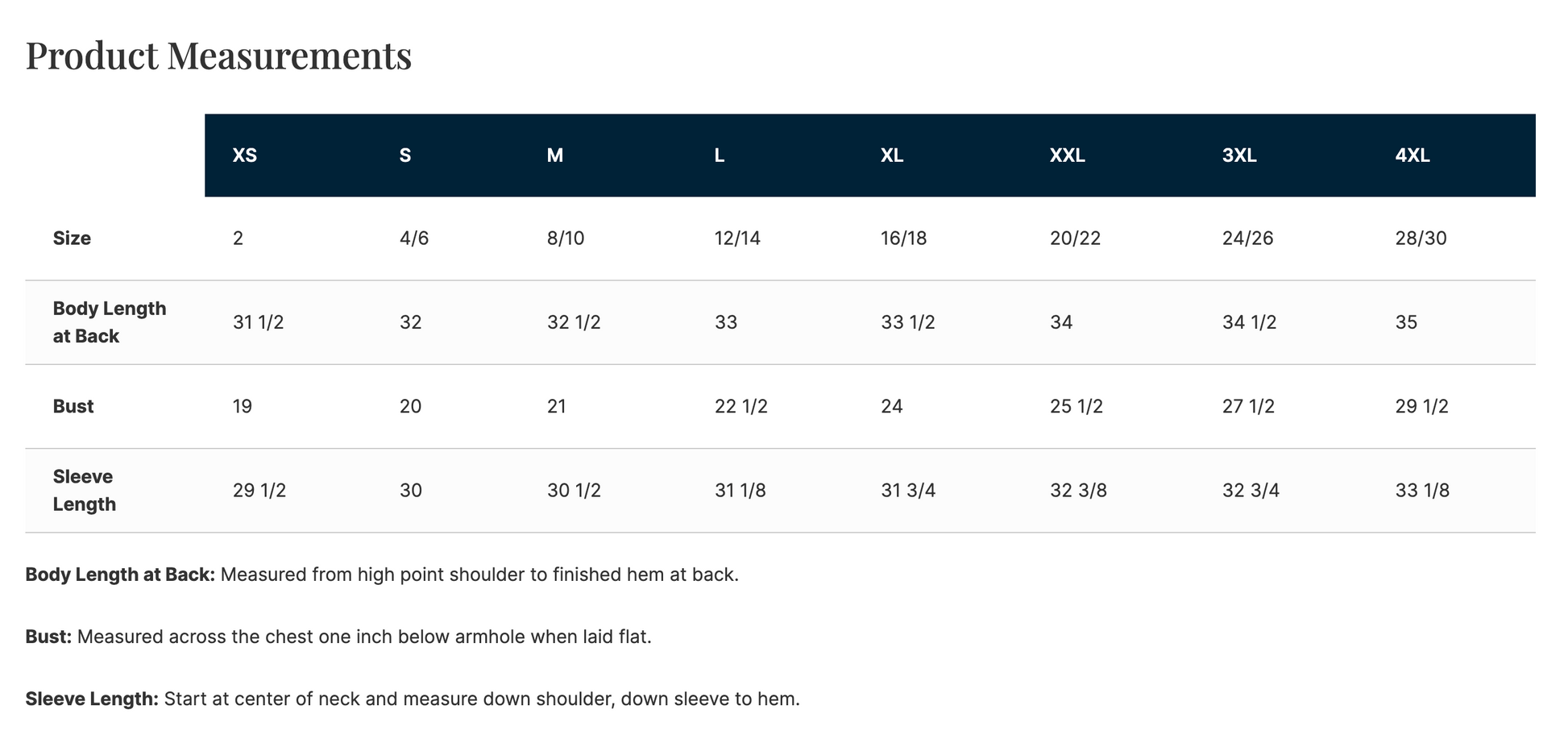Click the XS column header
The height and width of the screenshot is (730, 1568).
[245, 156]
